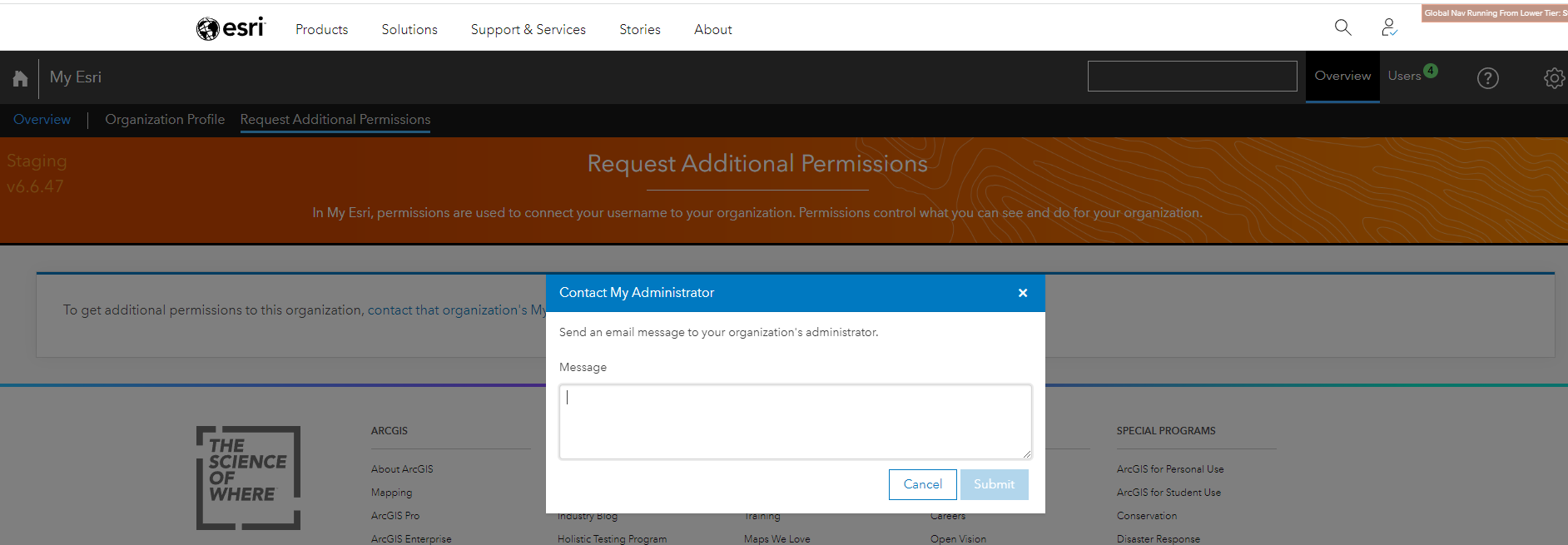
Task: Click the Submit button in dialog
Action: [x=995, y=484]
